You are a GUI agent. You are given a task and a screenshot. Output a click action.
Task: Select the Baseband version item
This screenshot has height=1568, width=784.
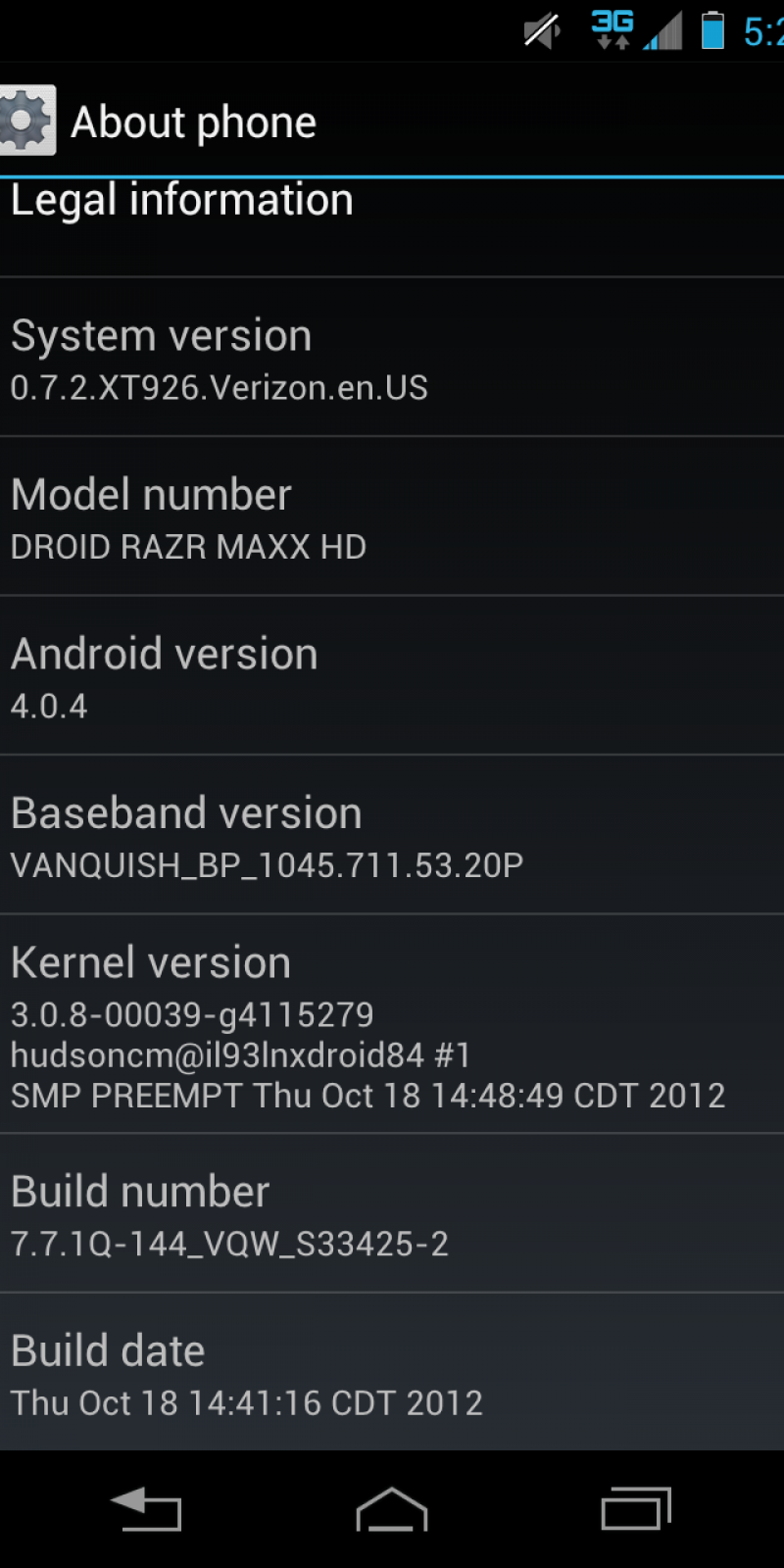pos(392,835)
